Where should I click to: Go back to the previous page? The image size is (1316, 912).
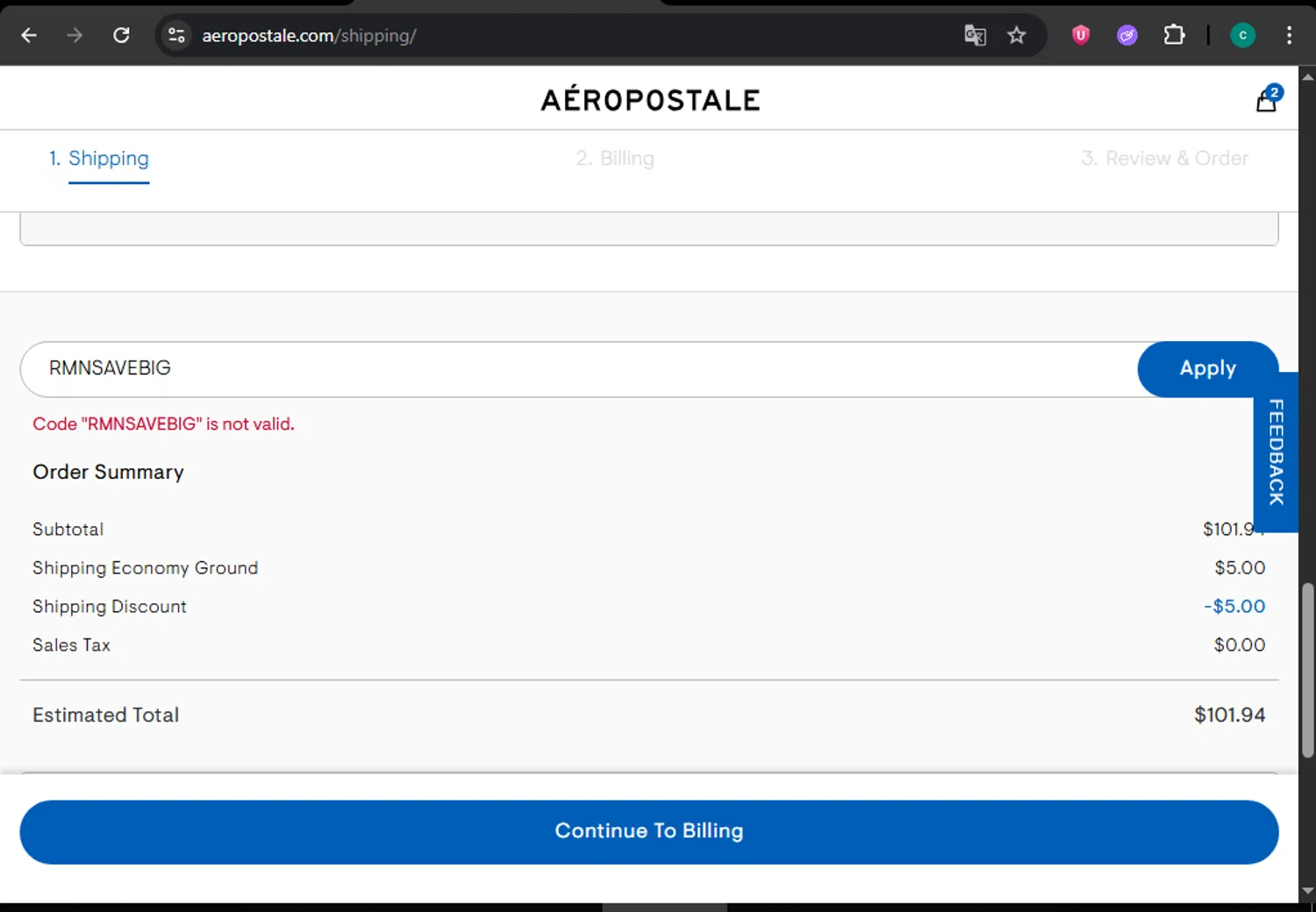(29, 35)
